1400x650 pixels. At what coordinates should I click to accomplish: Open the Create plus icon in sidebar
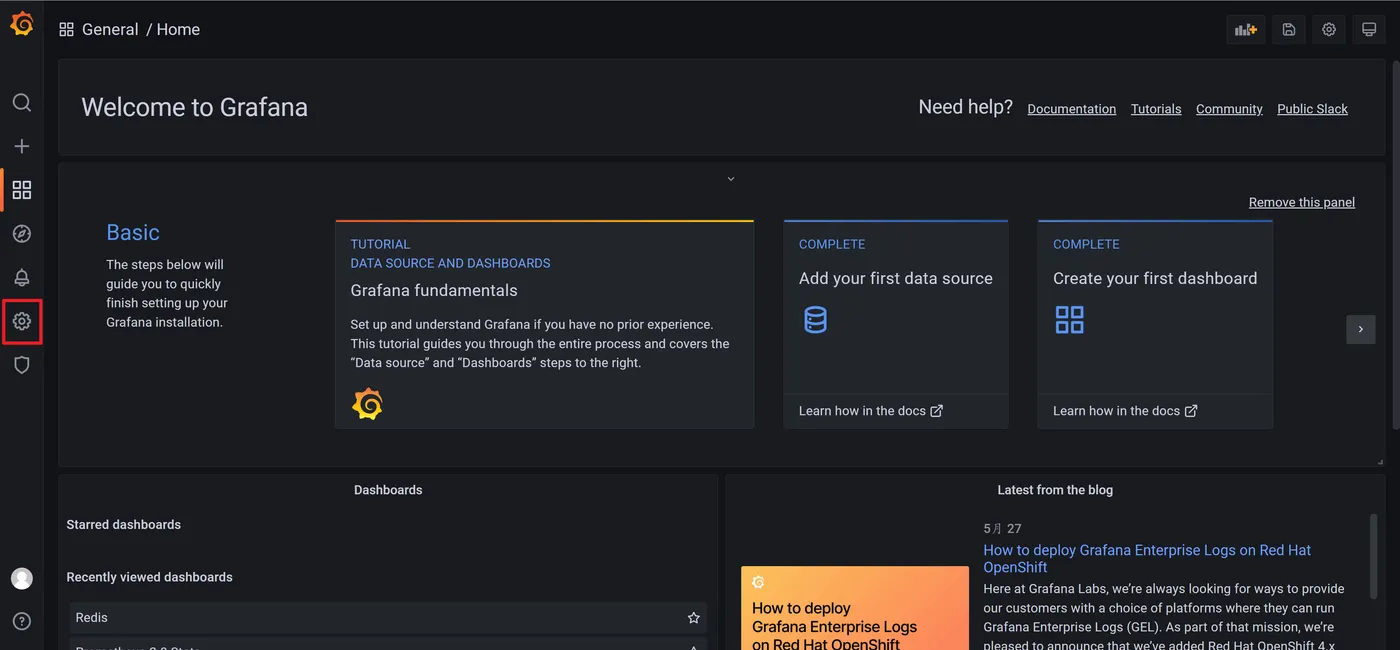click(x=21, y=146)
